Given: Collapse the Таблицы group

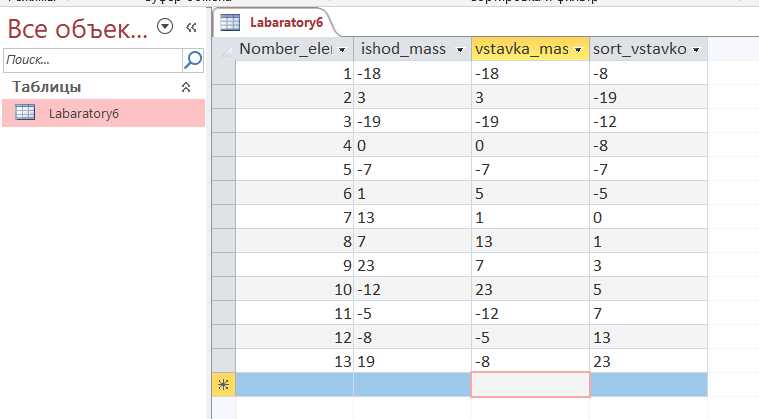Looking at the screenshot, I should point(186,87).
